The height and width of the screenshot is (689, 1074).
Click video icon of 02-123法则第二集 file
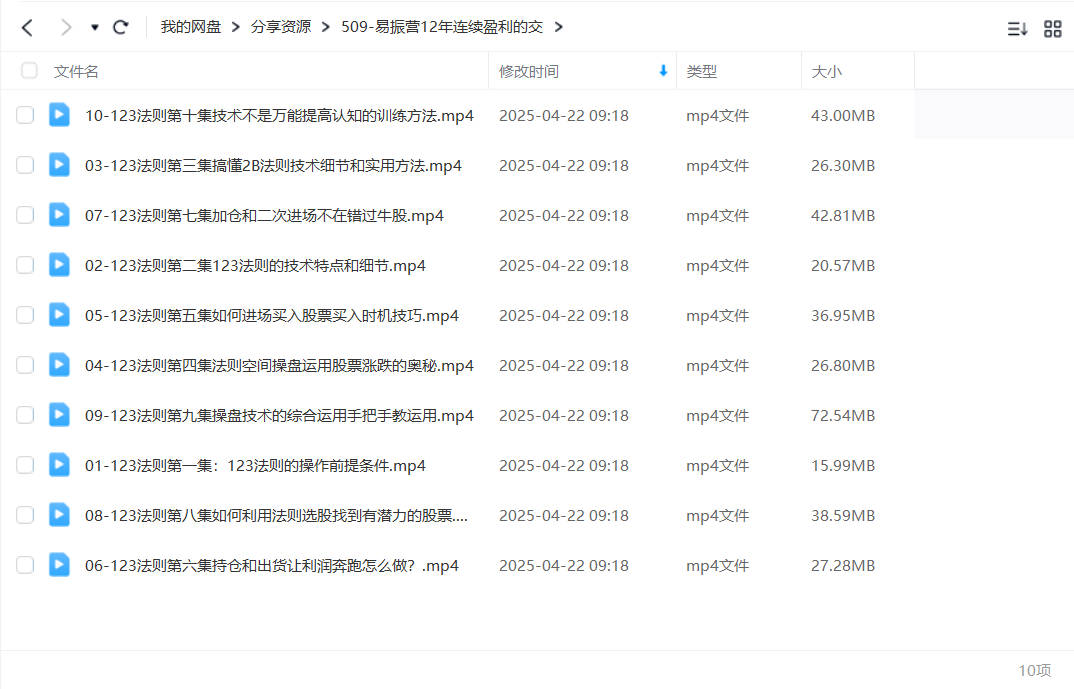(x=60, y=264)
